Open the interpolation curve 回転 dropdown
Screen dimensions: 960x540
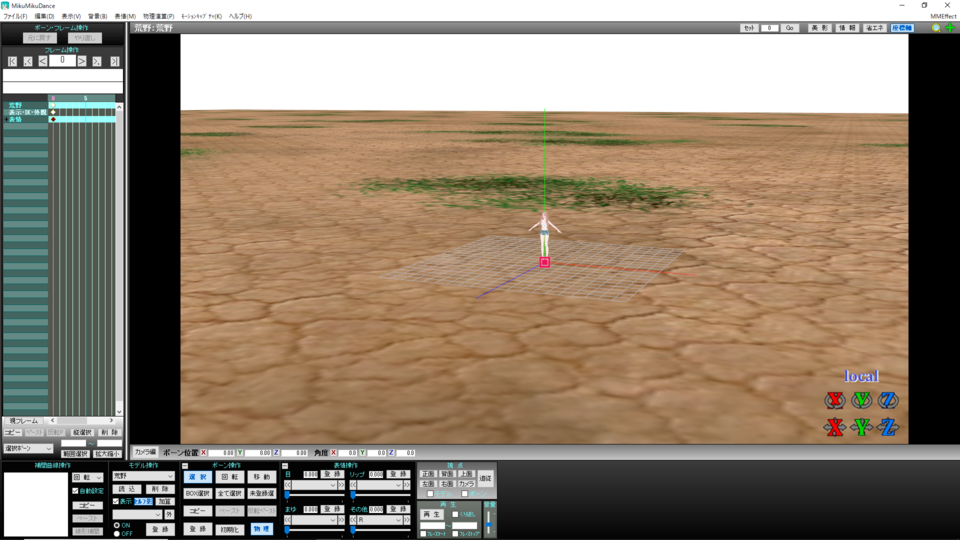(88, 477)
